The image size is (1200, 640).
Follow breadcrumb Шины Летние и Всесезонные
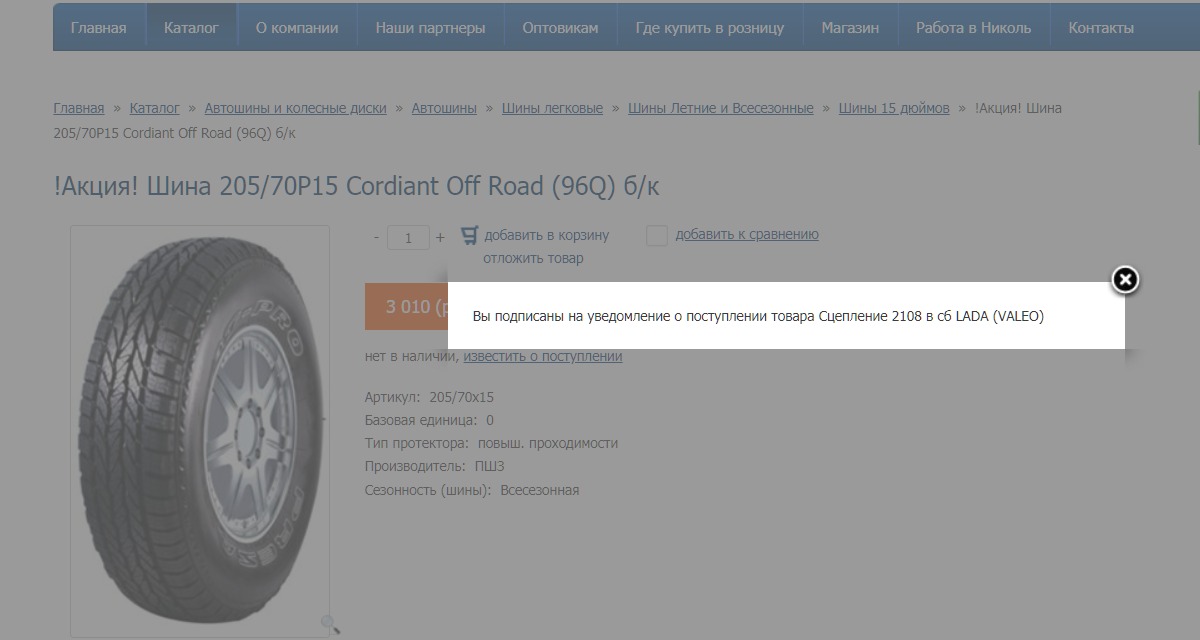pos(721,108)
